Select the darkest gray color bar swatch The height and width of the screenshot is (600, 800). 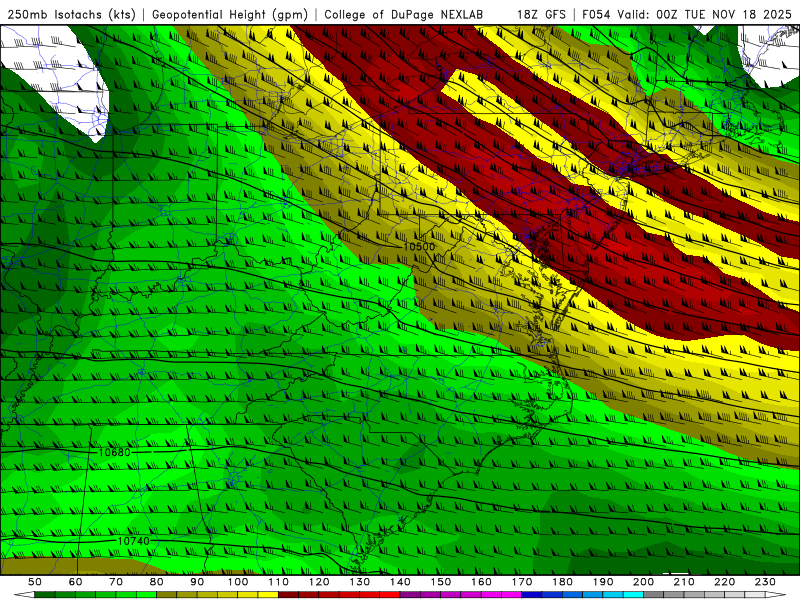pyautogui.click(x=654, y=594)
